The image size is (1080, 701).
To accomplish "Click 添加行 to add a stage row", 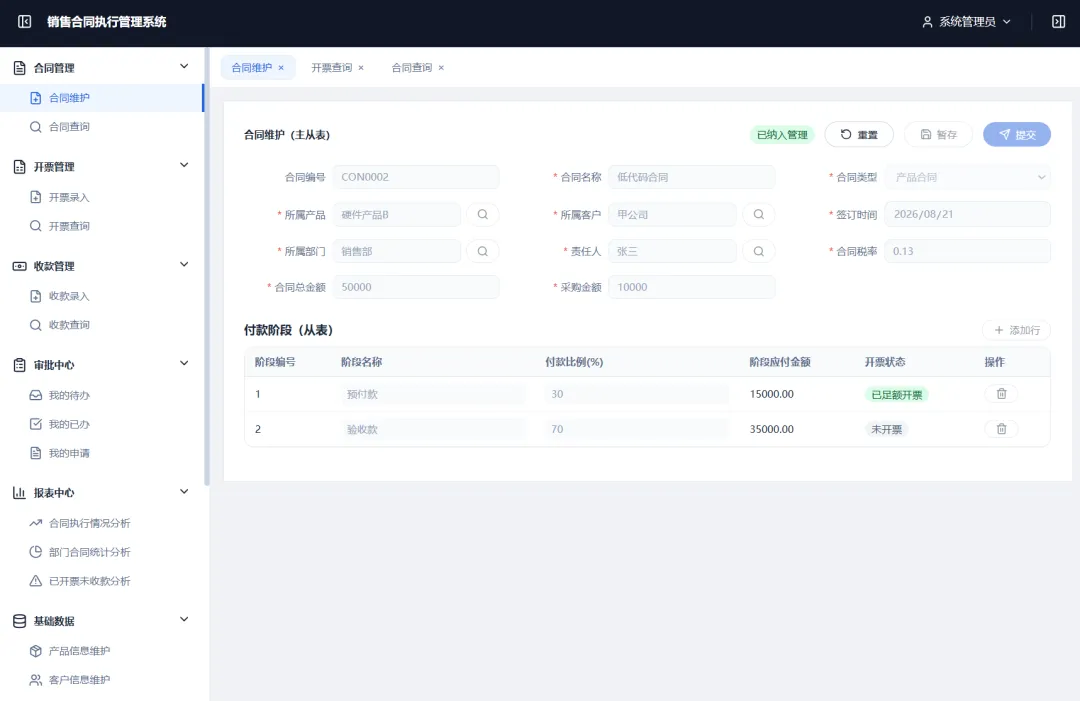I will pyautogui.click(x=1017, y=331).
